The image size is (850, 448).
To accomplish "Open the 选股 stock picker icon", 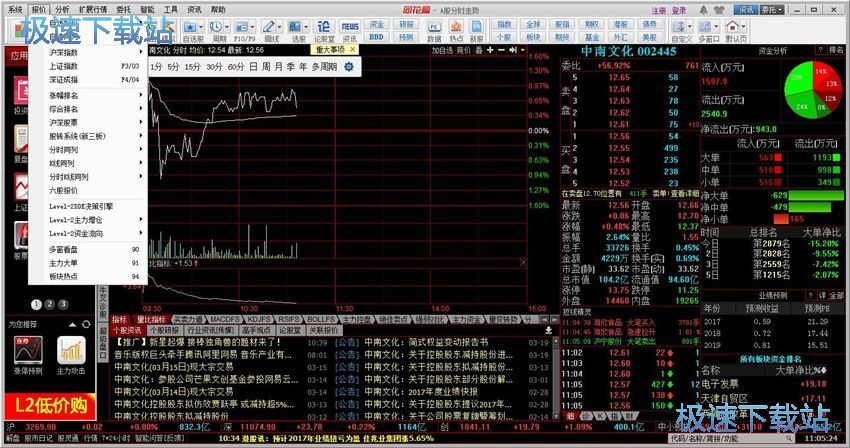I will (x=295, y=27).
